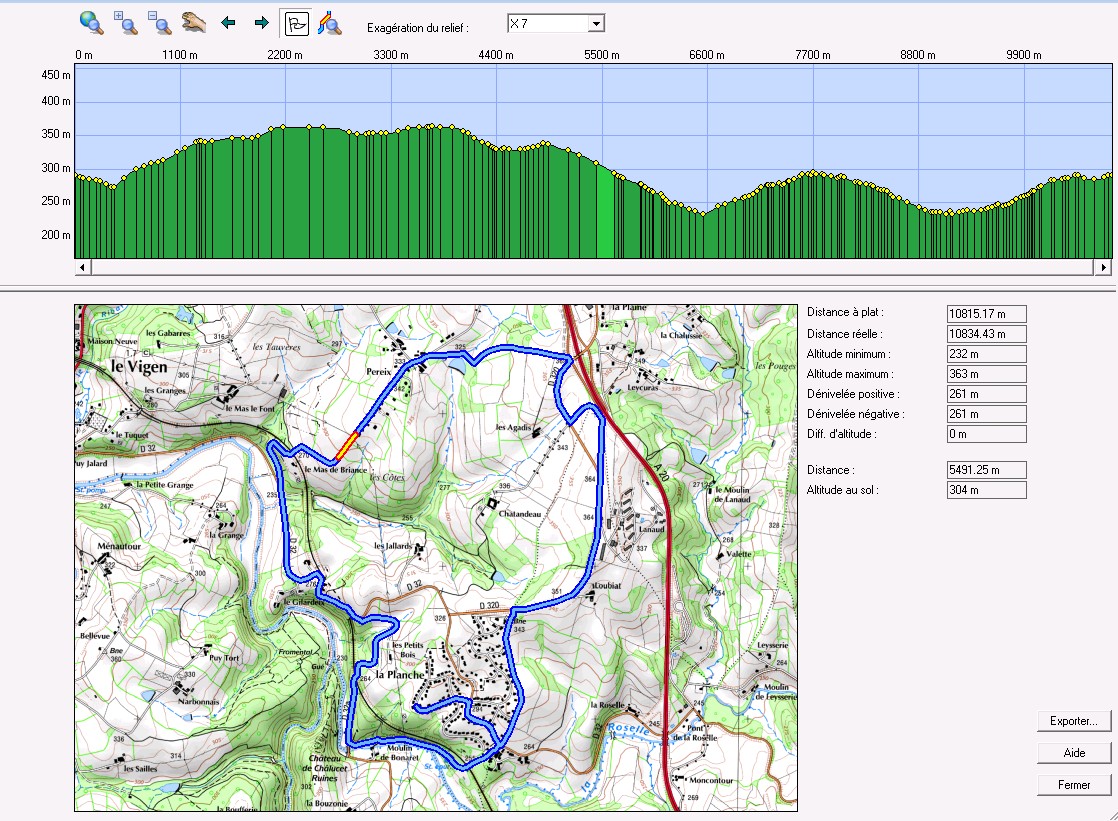Screen dimensions: 1118x821
Task: Select the zoom in magnifier tool
Action: (126, 22)
